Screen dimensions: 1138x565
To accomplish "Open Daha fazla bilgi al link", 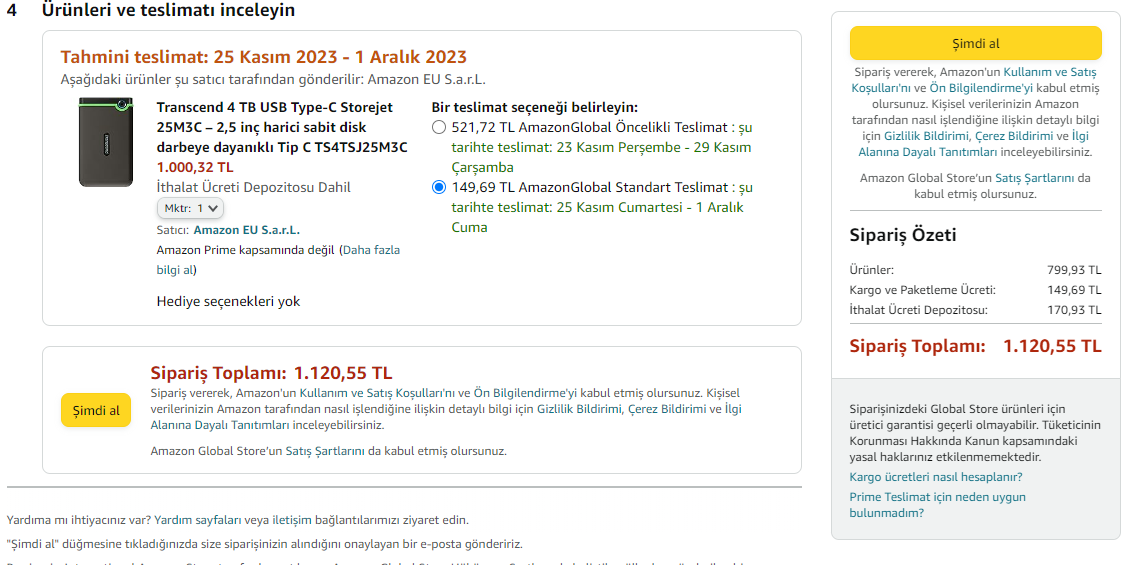I will [278, 260].
